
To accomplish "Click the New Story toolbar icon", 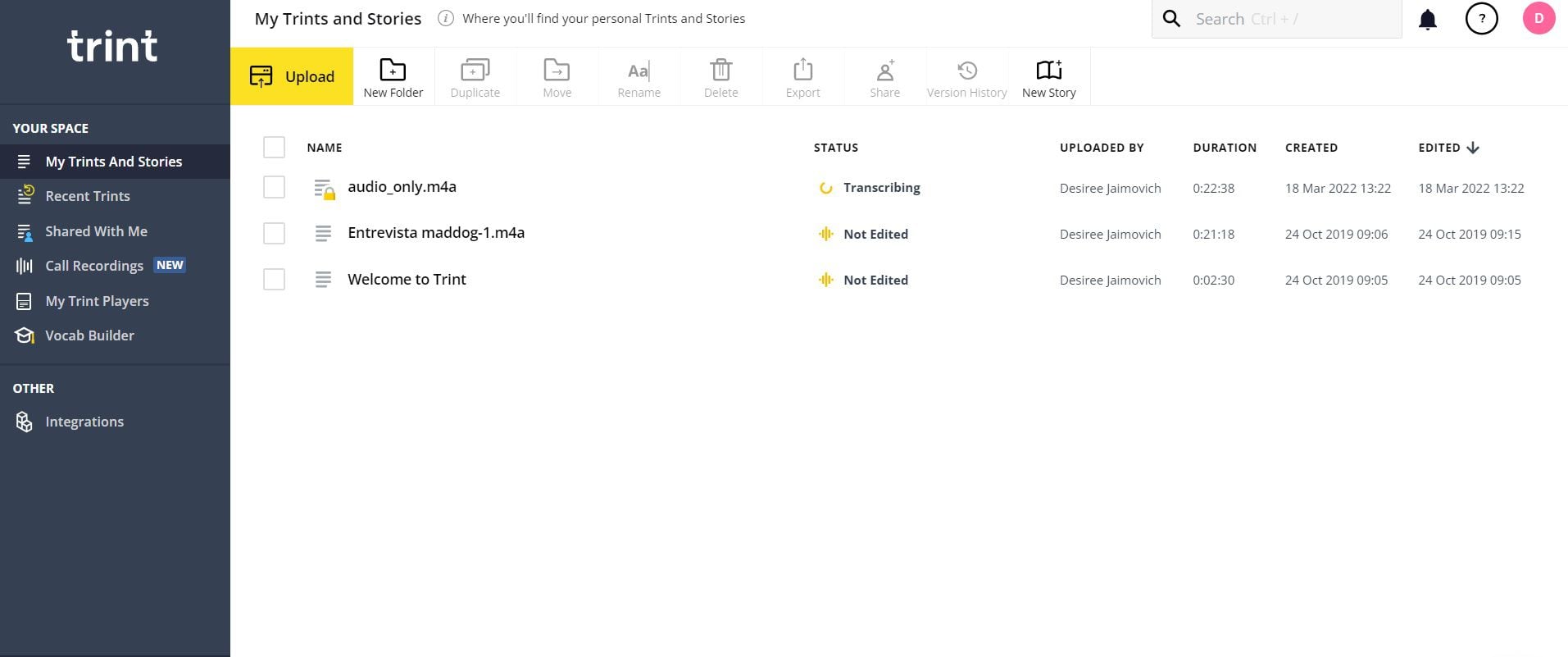I will click(x=1048, y=78).
